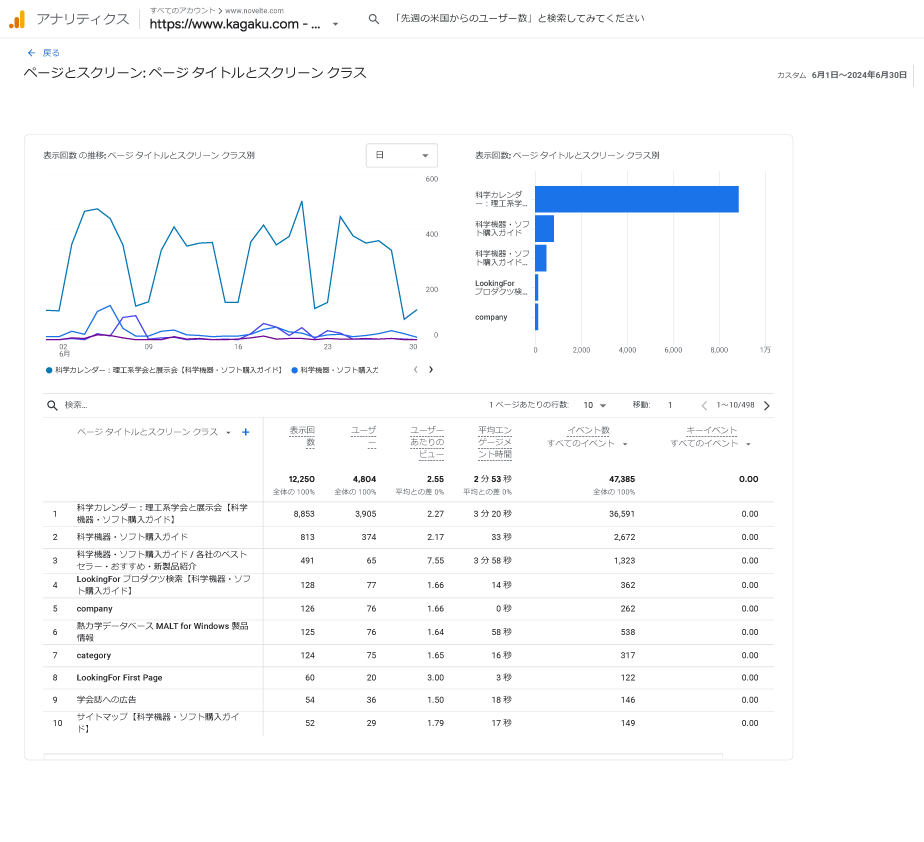Go to previous table page arrow
The width and height of the screenshot is (924, 842).
[704, 405]
